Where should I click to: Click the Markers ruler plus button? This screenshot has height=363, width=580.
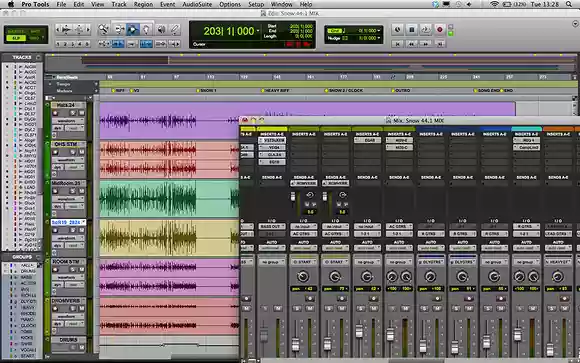tap(96, 91)
